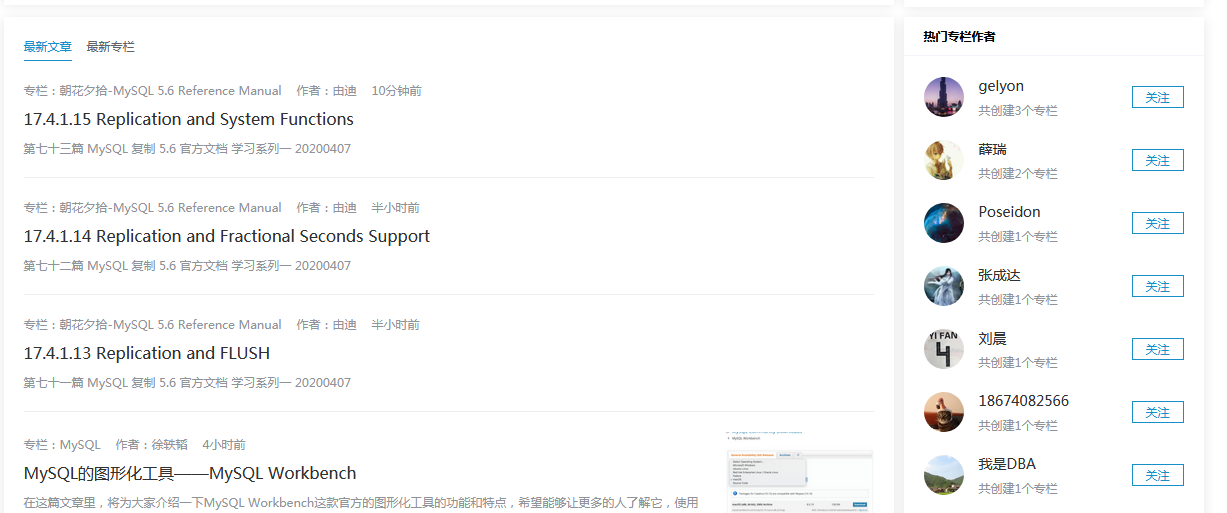Open author 徐轶韬 profile link
This screenshot has width=1227, height=513.
151,445
